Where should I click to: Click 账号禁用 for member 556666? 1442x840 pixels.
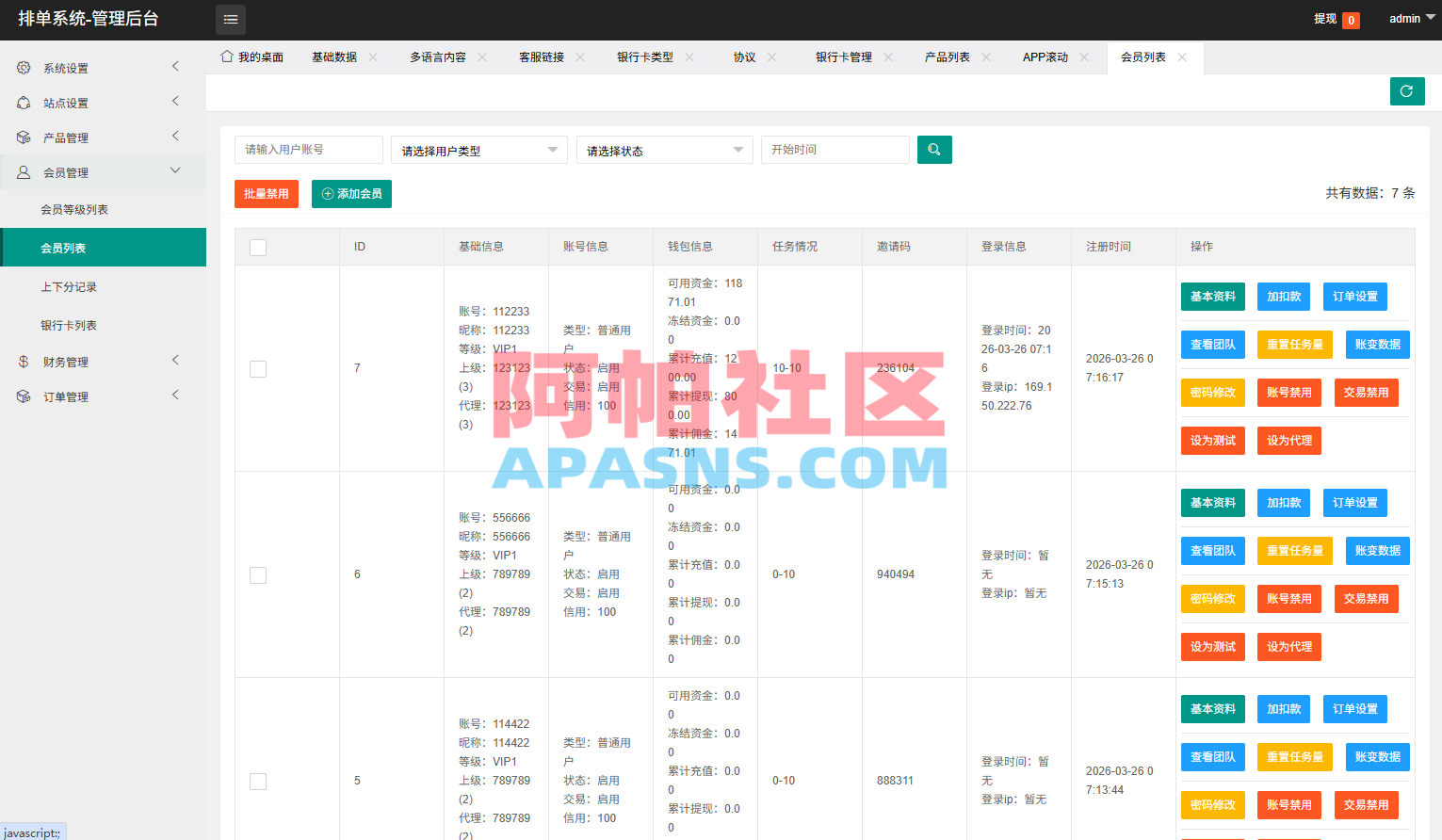click(x=1289, y=599)
